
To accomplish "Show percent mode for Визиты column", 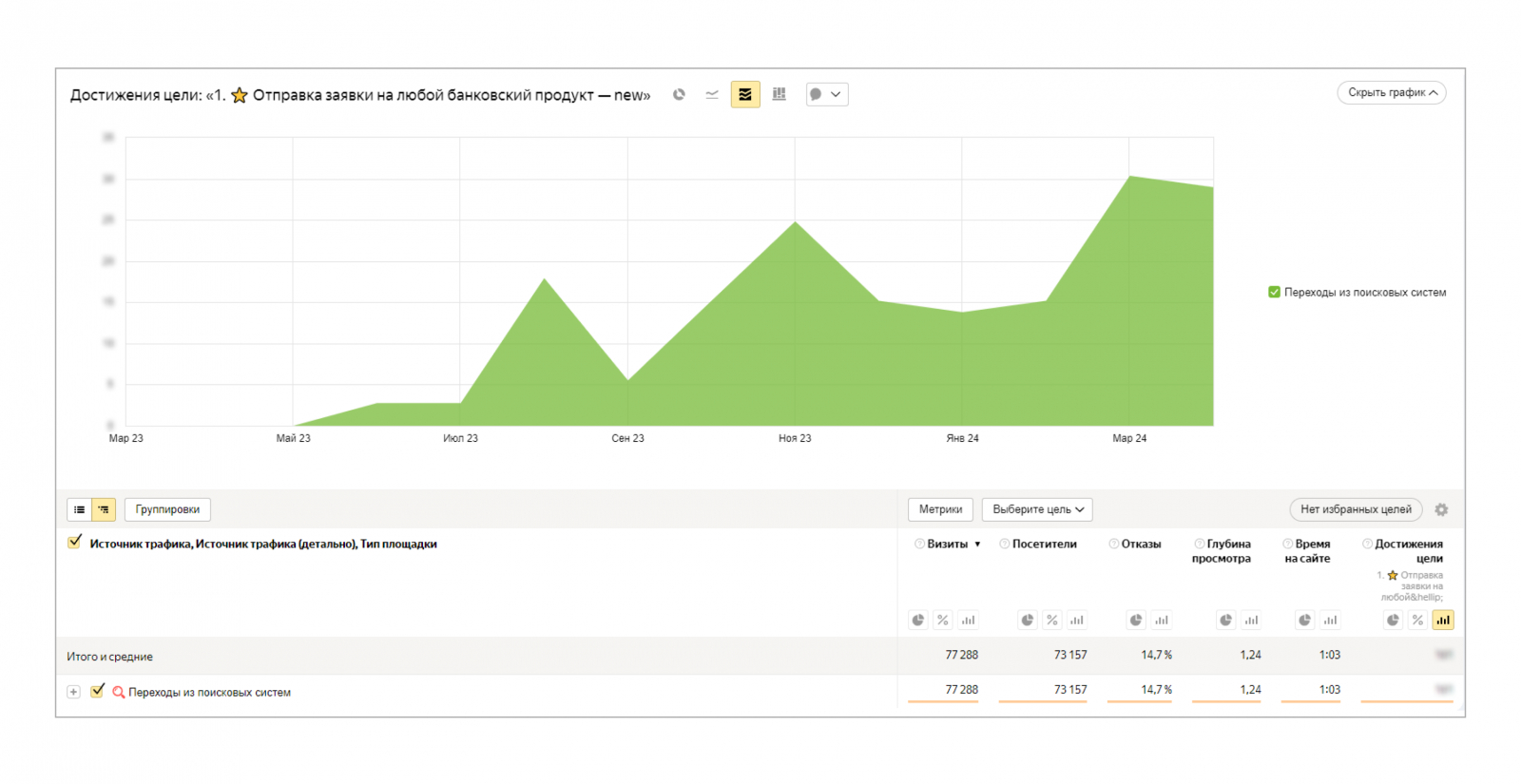I will 942,620.
